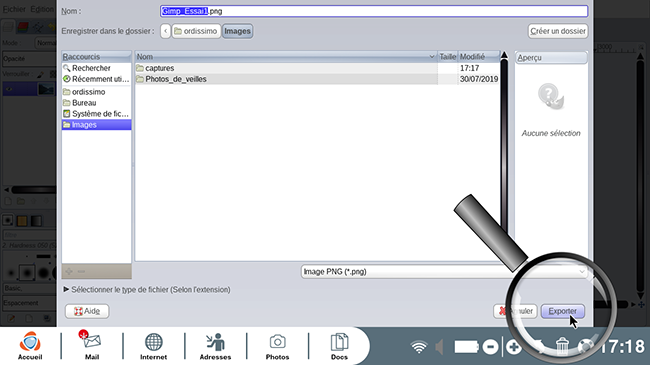The height and width of the screenshot is (365, 650).
Task: Select the Images path button
Action: click(238, 31)
